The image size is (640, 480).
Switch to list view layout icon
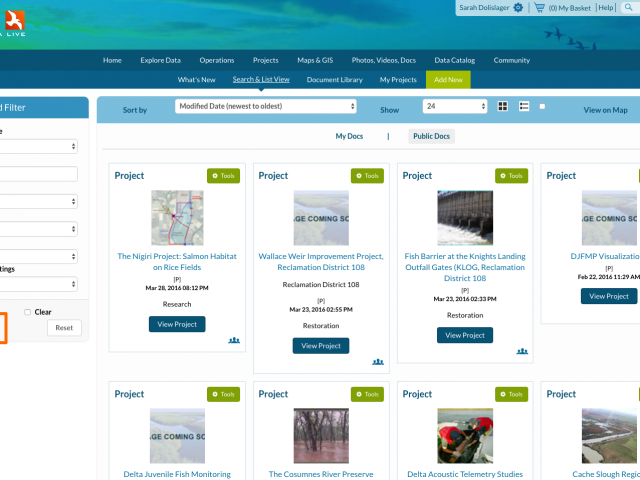(524, 106)
